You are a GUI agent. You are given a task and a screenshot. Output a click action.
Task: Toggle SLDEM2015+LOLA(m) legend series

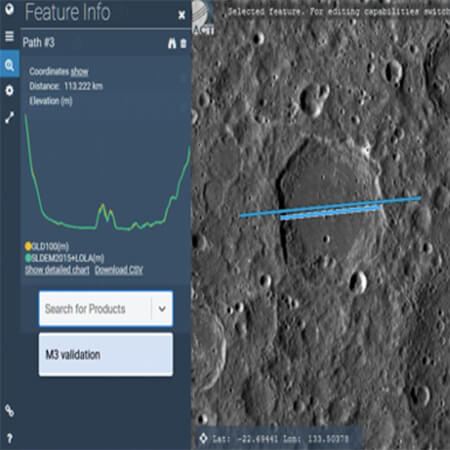click(x=65, y=258)
